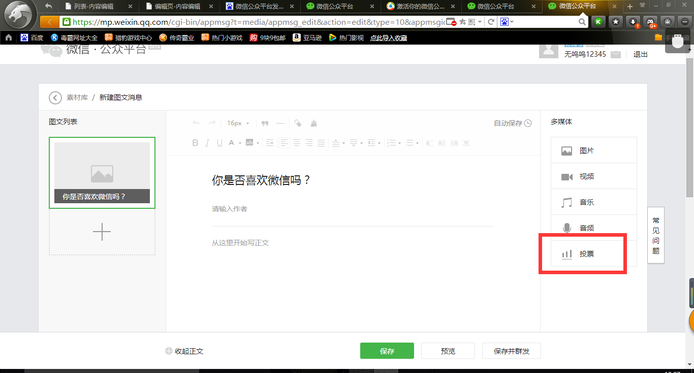
Task: Redo the edit in the editor toolbar
Action: (x=212, y=123)
